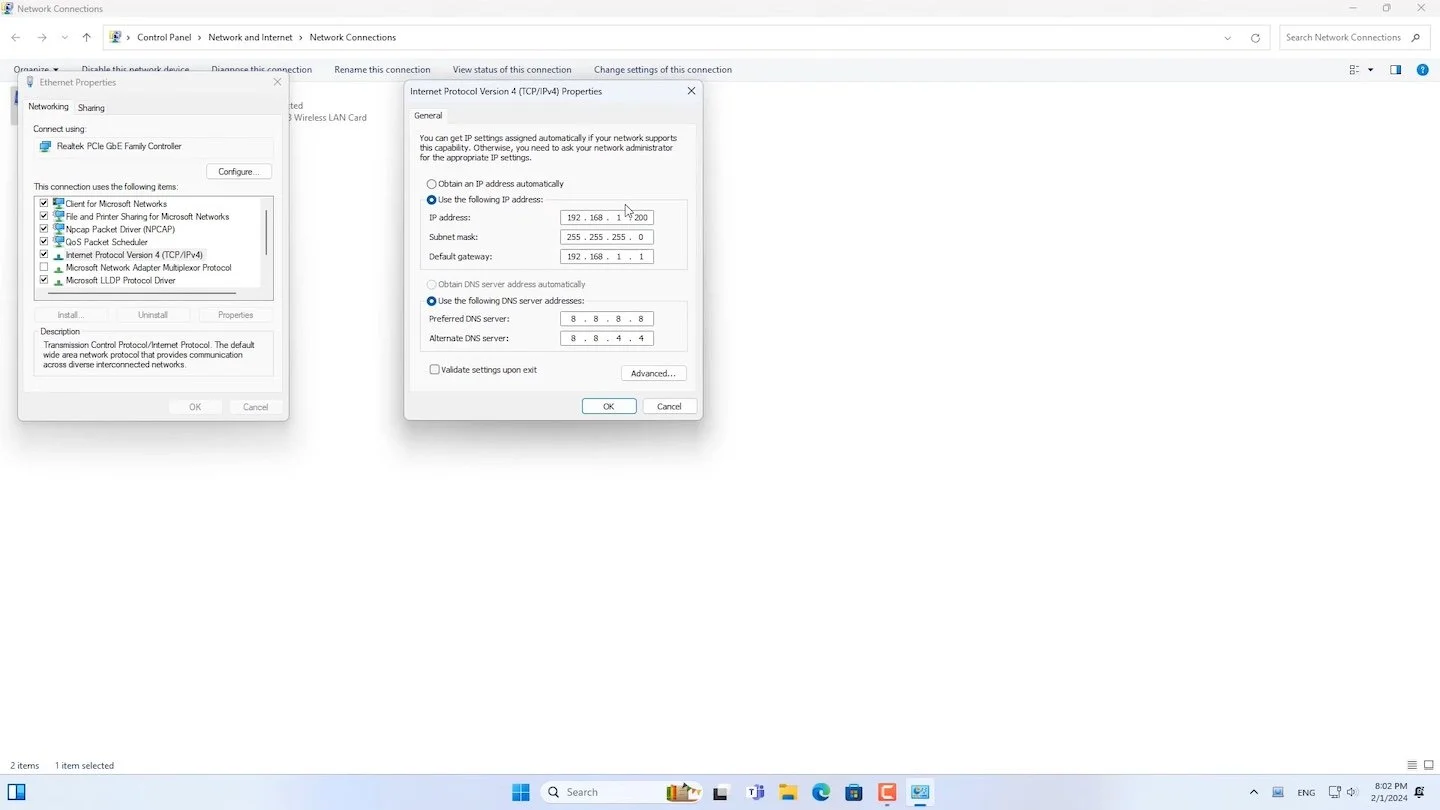Open the Advanced... TCP/IP settings

tap(654, 374)
